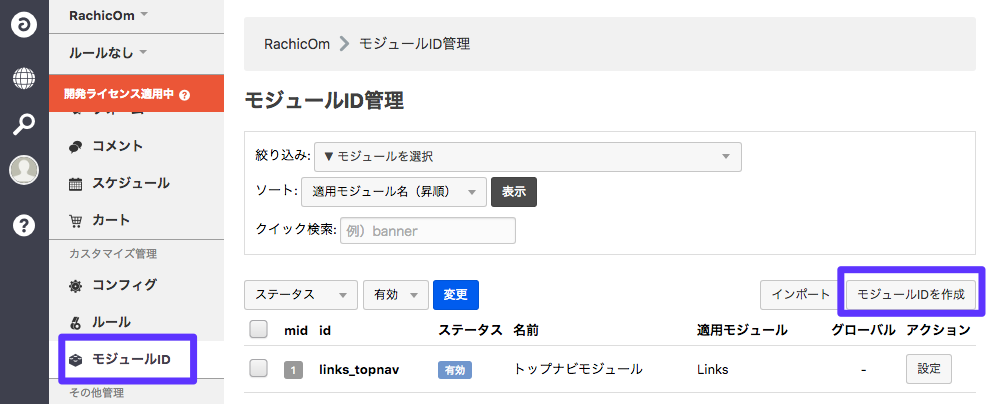This screenshot has height=404, width=986.
Task: Open the ステータス bulk action dropdown
Action: tap(300, 294)
